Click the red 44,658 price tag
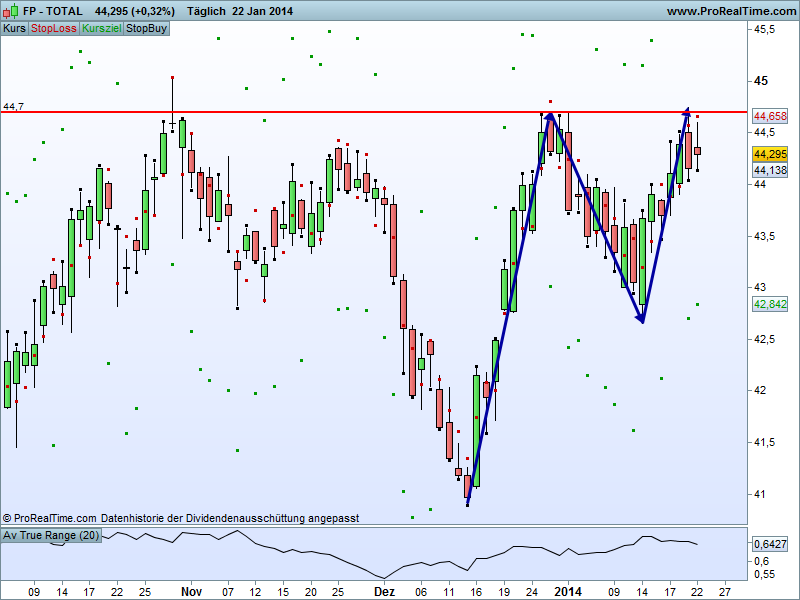 click(x=770, y=116)
